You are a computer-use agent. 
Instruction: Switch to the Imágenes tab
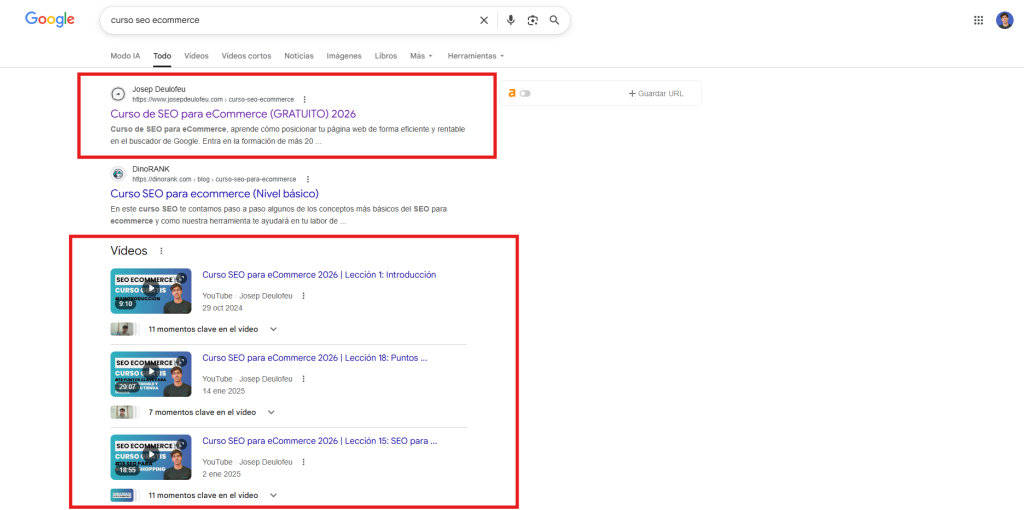pyautogui.click(x=344, y=56)
